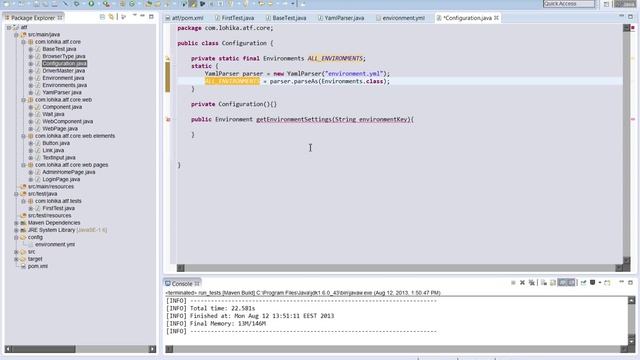
Task: Select BrowserType.java in the tree
Action: coord(64,56)
